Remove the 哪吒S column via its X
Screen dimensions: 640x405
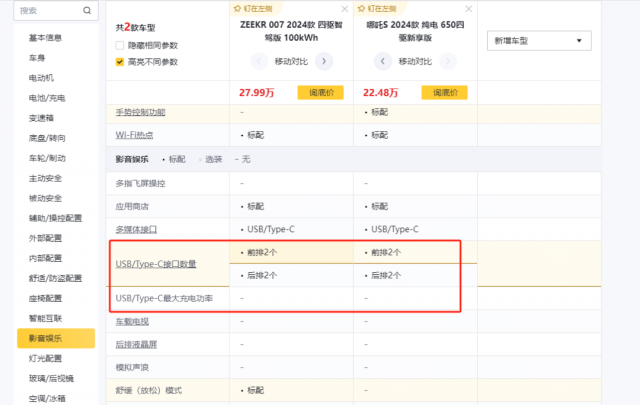pos(469,9)
